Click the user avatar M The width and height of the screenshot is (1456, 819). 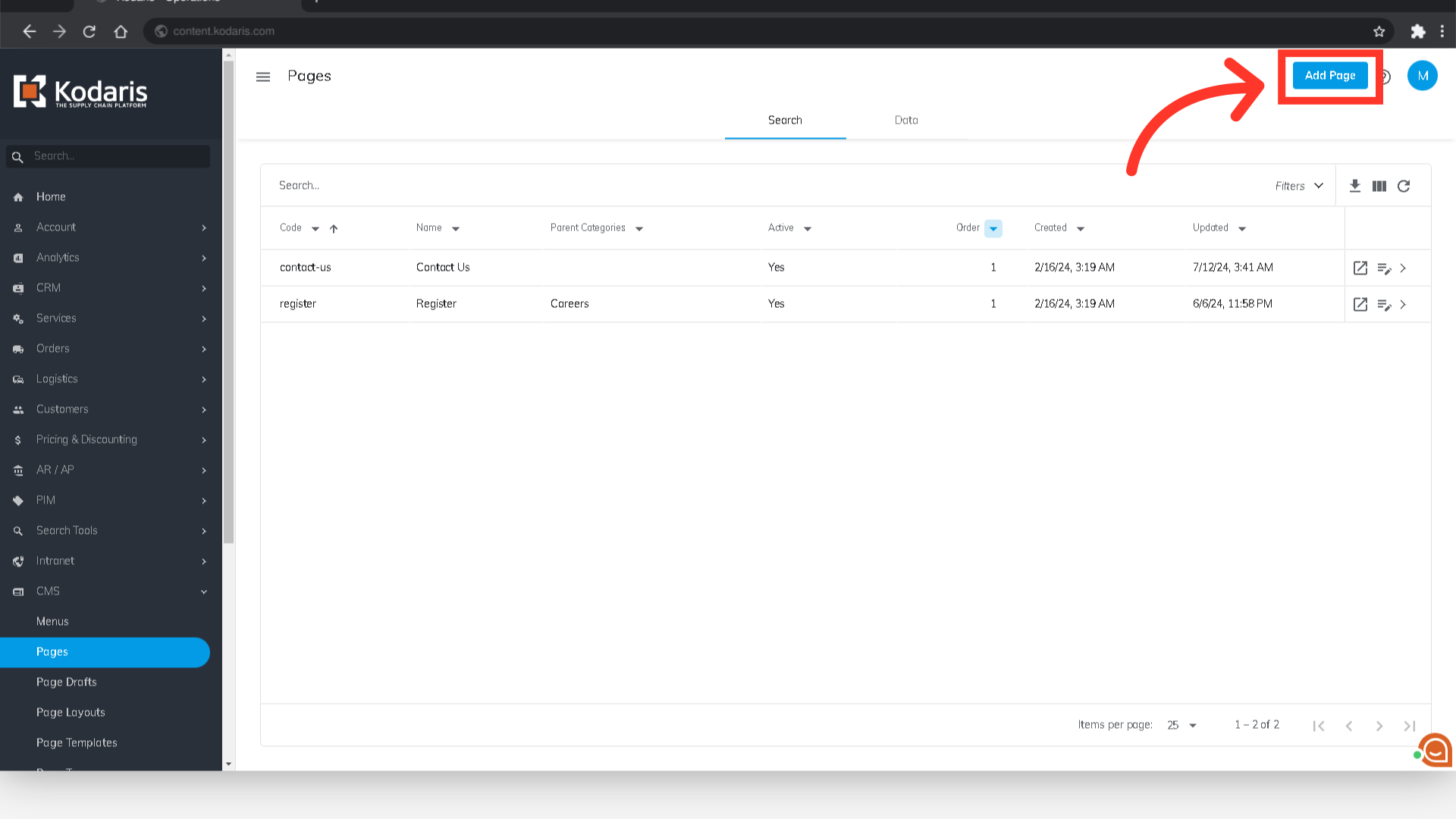point(1422,76)
